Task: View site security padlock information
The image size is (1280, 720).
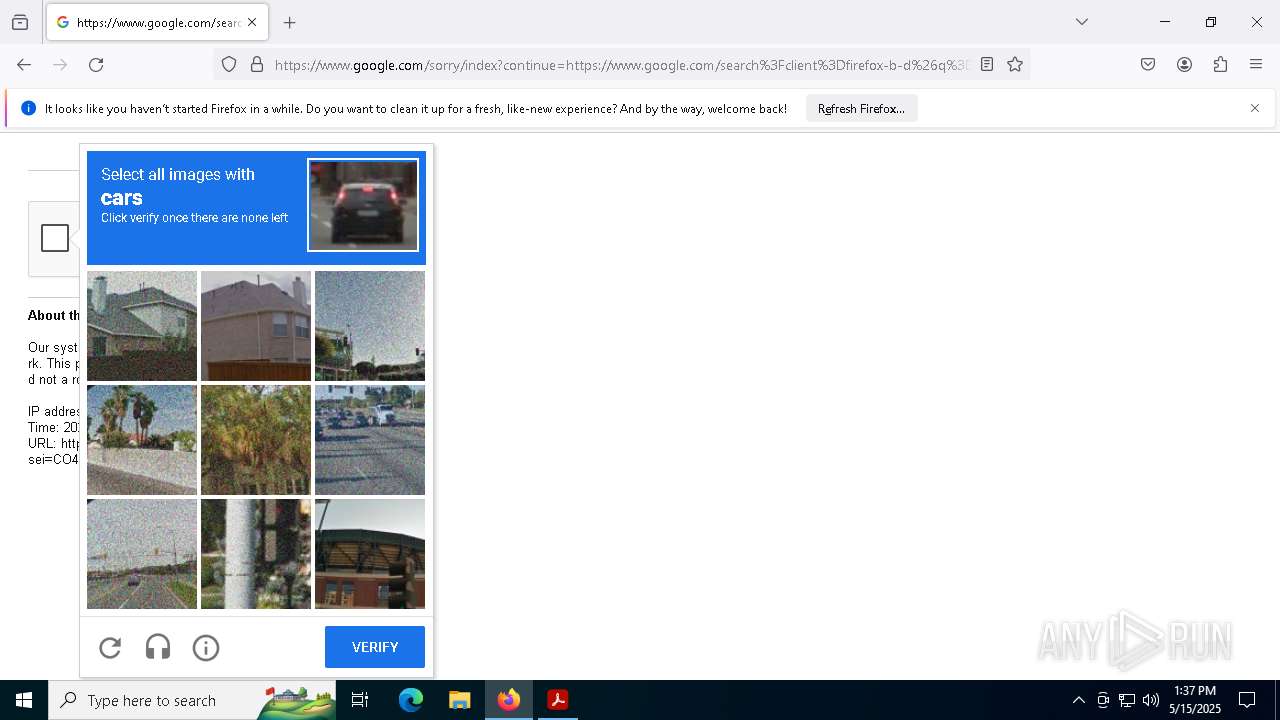Action: [257, 65]
